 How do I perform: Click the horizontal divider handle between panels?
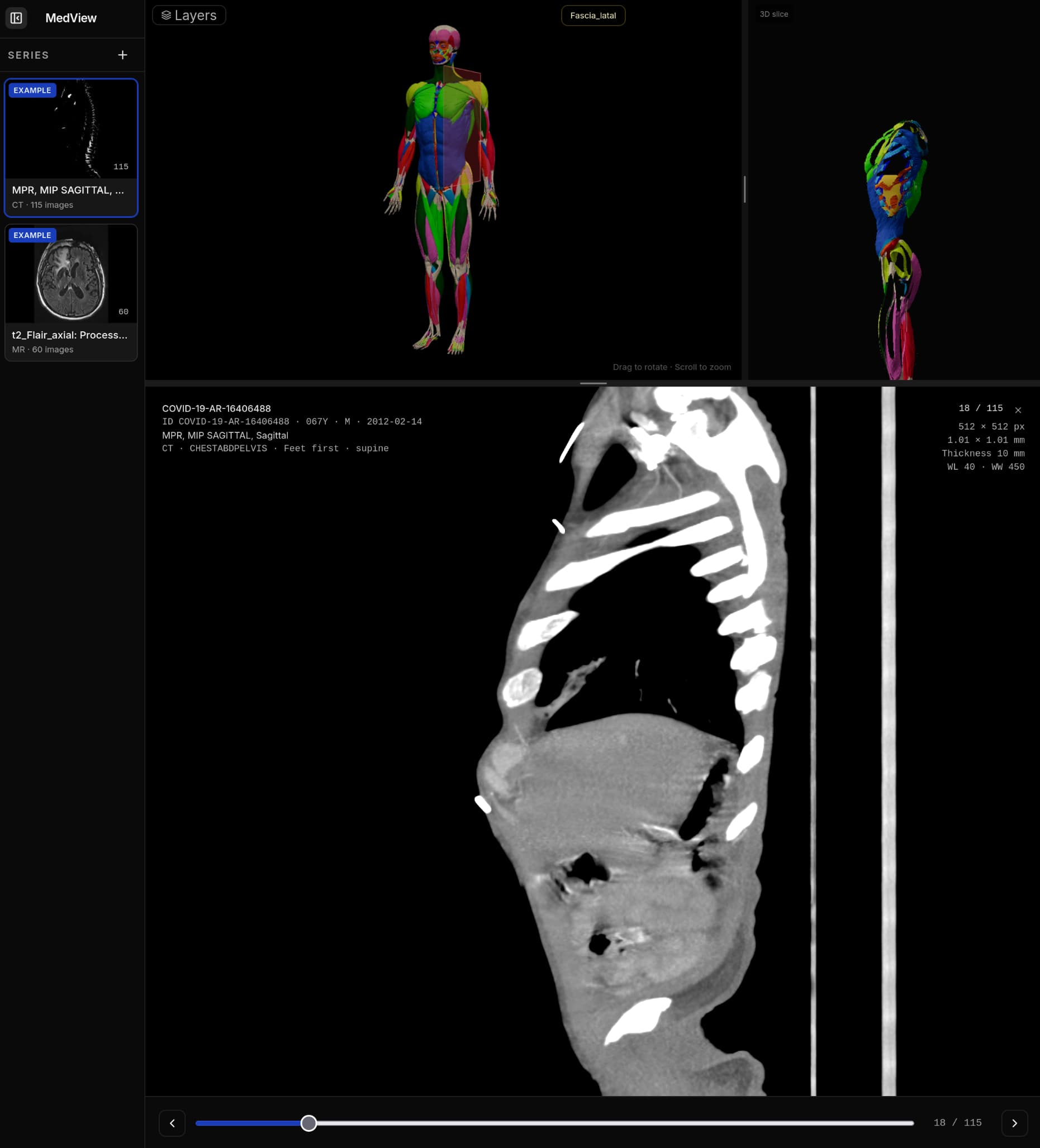593,383
